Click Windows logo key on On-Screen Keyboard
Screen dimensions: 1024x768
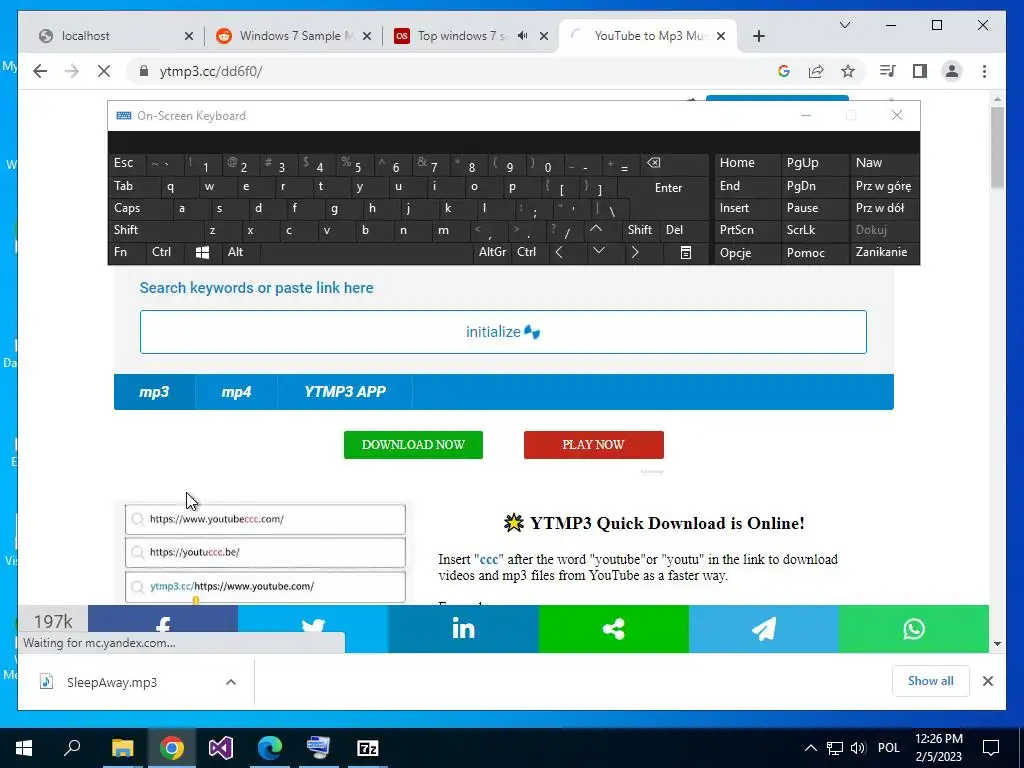pos(202,253)
